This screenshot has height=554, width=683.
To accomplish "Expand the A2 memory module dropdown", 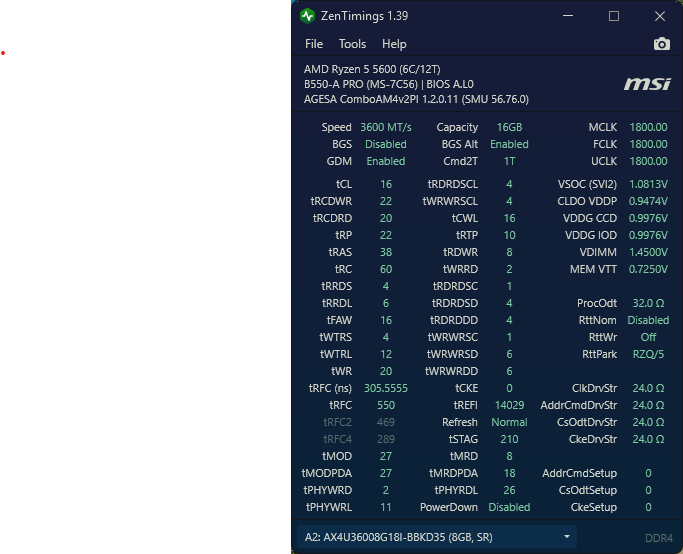I will pyautogui.click(x=437, y=537).
